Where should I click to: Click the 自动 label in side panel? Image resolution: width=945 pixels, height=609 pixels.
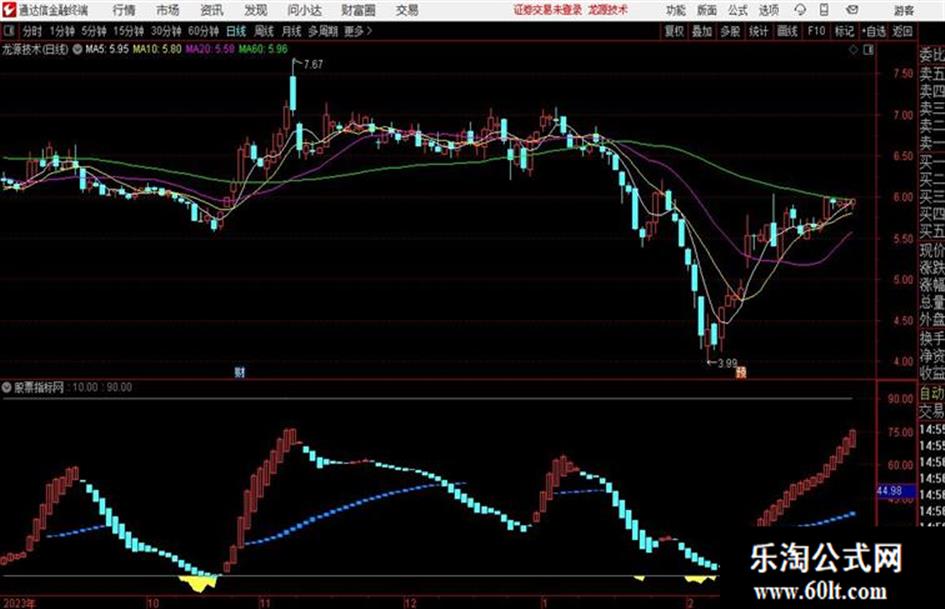932,394
